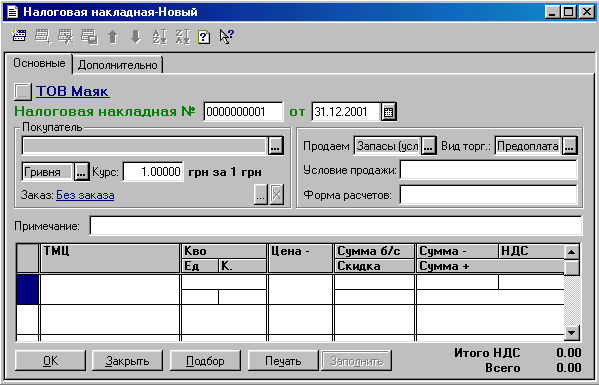Move row up with arrow icon
The height and width of the screenshot is (385, 599).
click(113, 37)
